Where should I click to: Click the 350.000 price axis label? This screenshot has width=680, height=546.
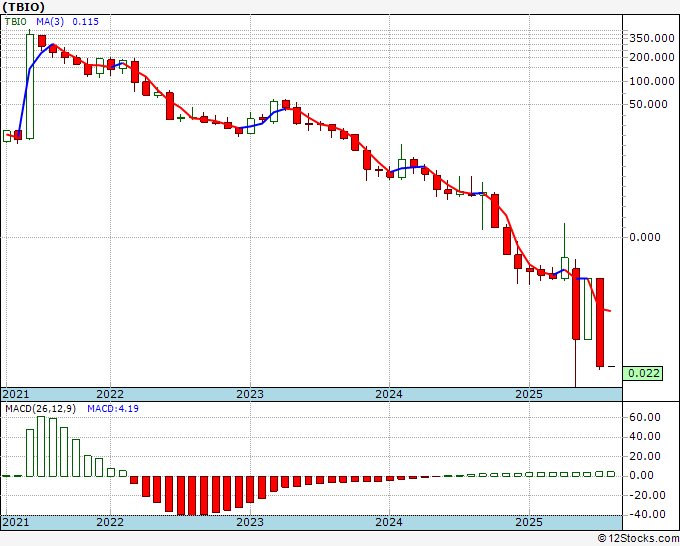pos(652,38)
